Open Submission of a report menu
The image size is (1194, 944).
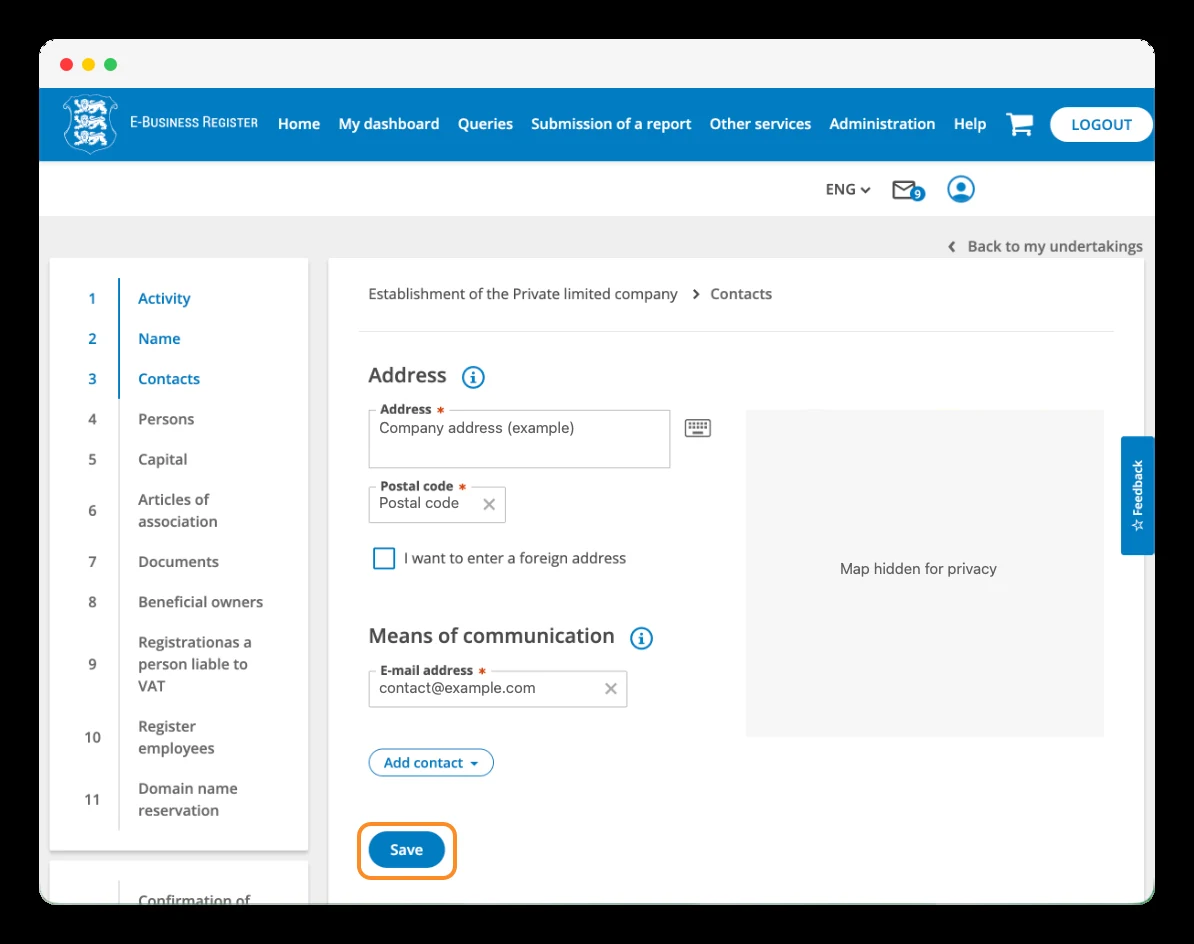[611, 124]
